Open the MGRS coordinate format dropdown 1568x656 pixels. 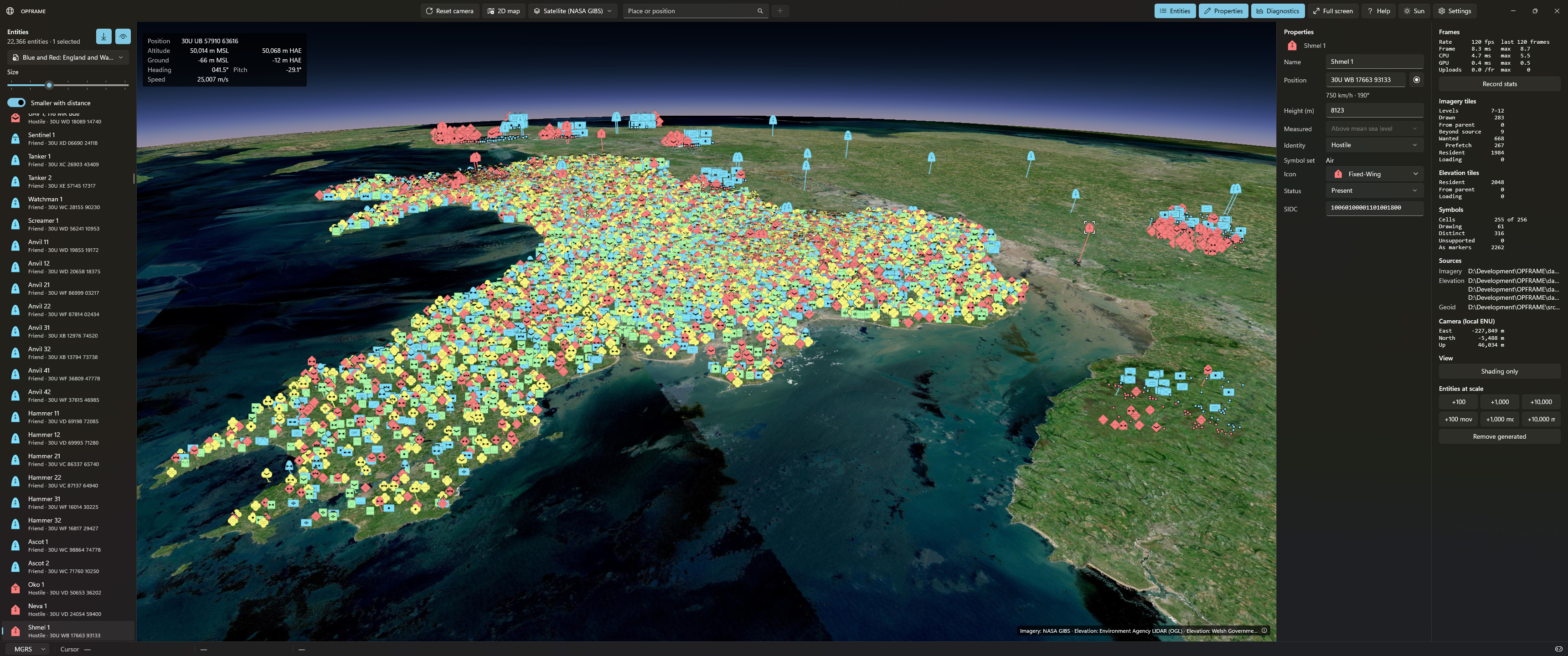coord(28,649)
